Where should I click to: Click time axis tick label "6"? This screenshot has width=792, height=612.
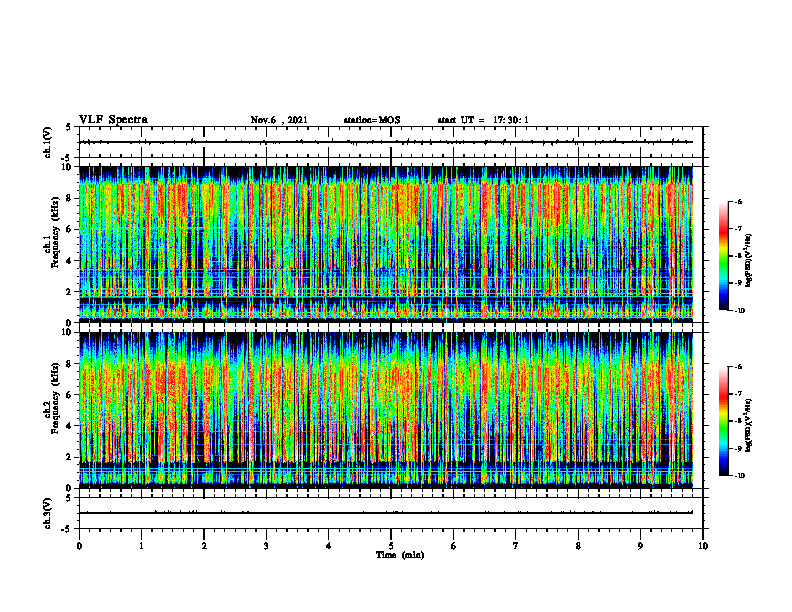(454, 546)
